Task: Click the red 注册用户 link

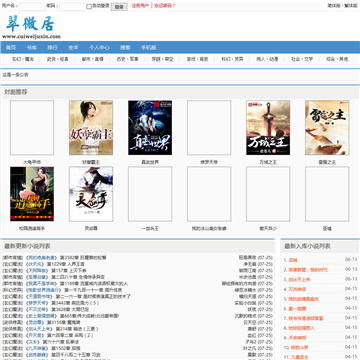Action: point(140,6)
